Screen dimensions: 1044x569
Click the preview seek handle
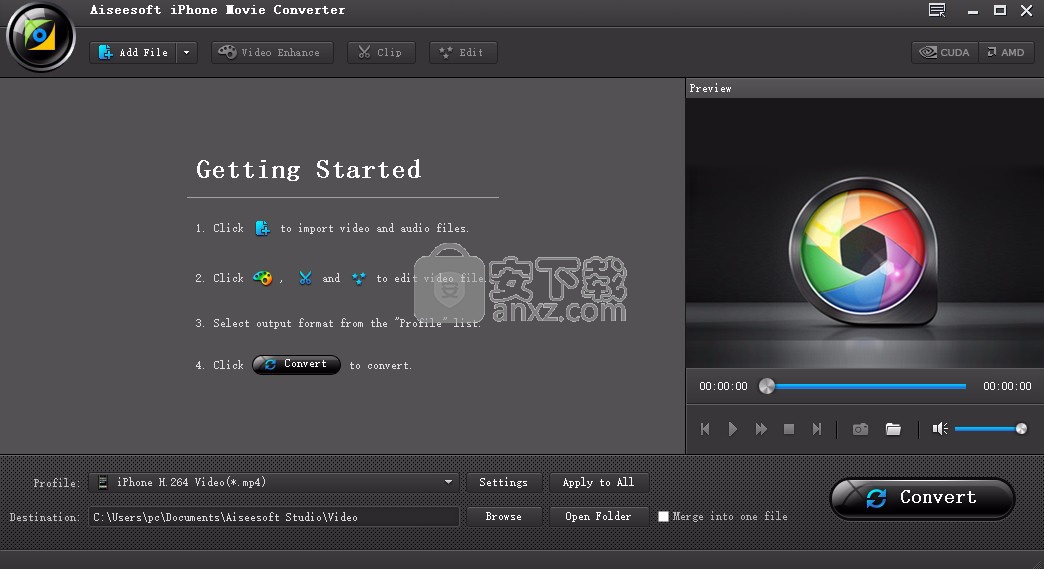(x=767, y=386)
